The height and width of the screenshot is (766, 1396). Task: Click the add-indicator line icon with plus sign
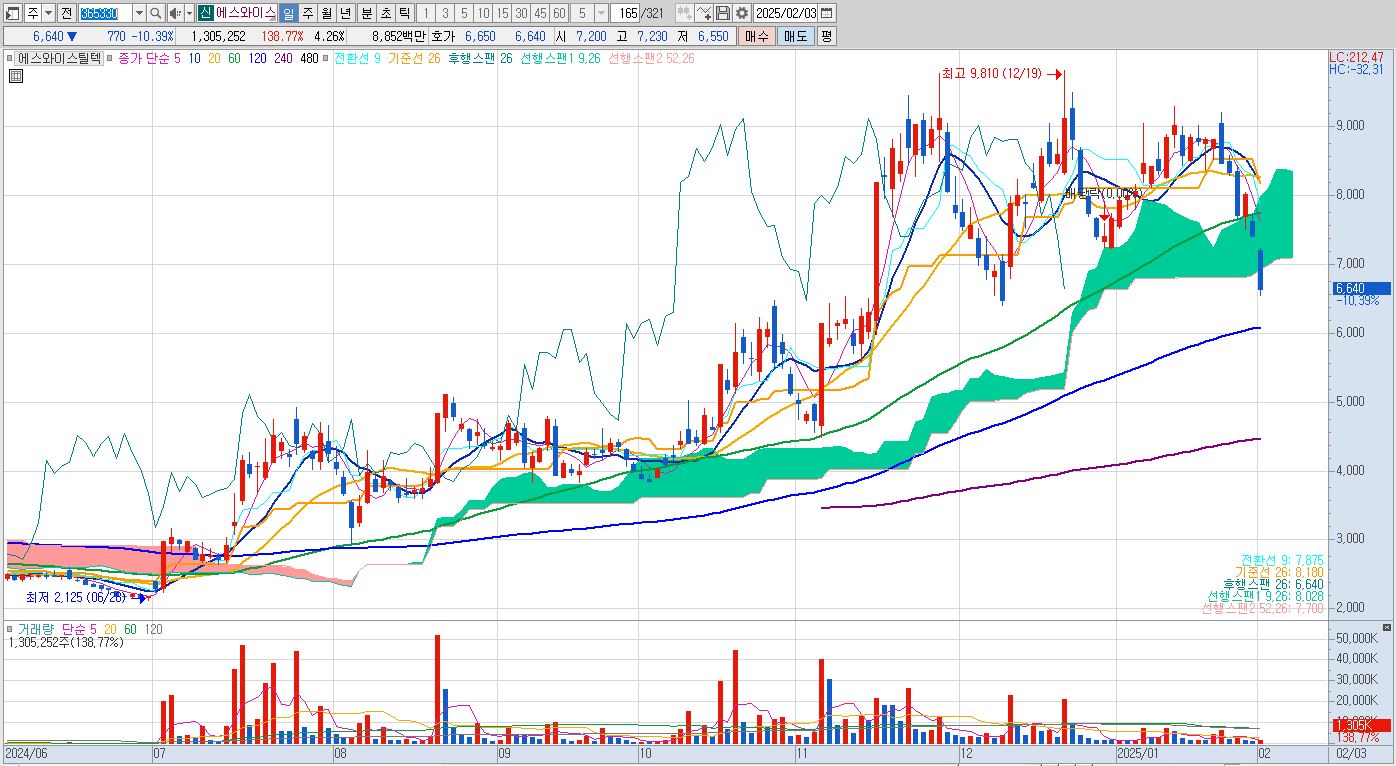(x=704, y=13)
